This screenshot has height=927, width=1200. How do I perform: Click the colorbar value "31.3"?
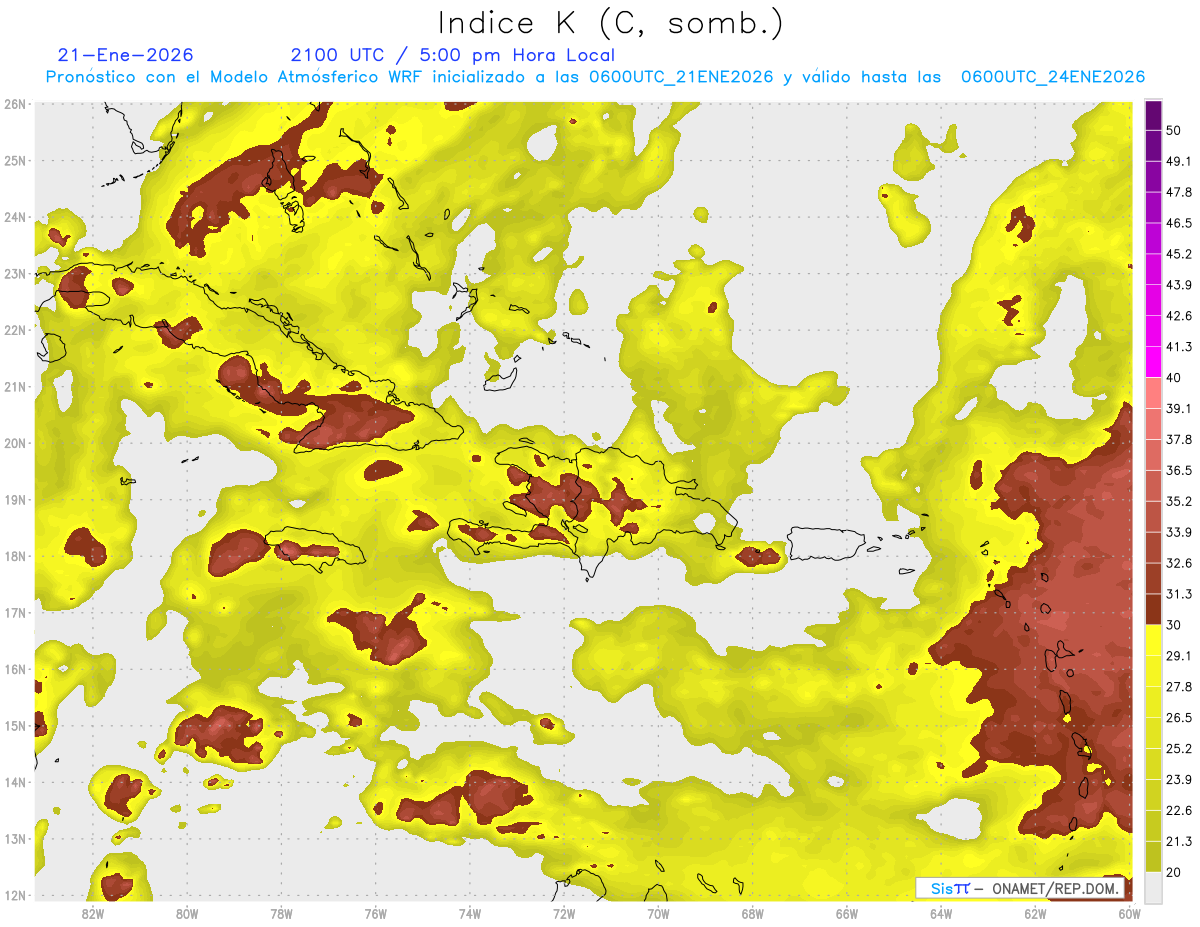(1178, 594)
